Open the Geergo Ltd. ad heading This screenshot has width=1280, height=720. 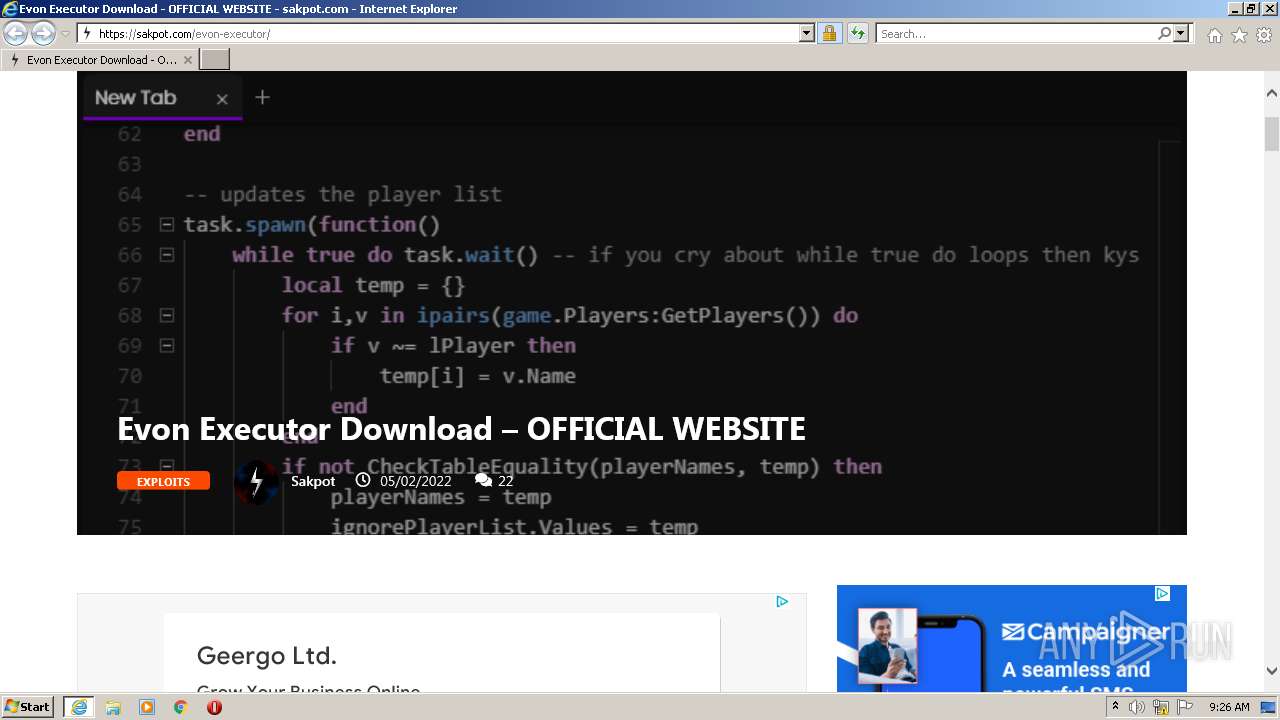pos(266,656)
